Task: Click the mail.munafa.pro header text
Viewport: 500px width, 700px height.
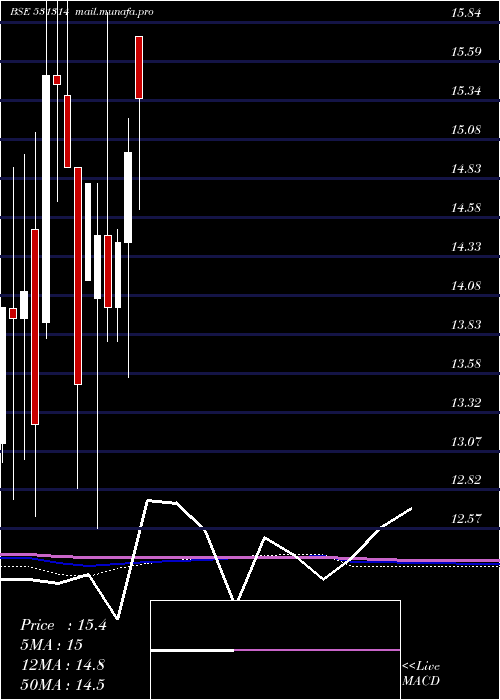Action: (x=114, y=12)
